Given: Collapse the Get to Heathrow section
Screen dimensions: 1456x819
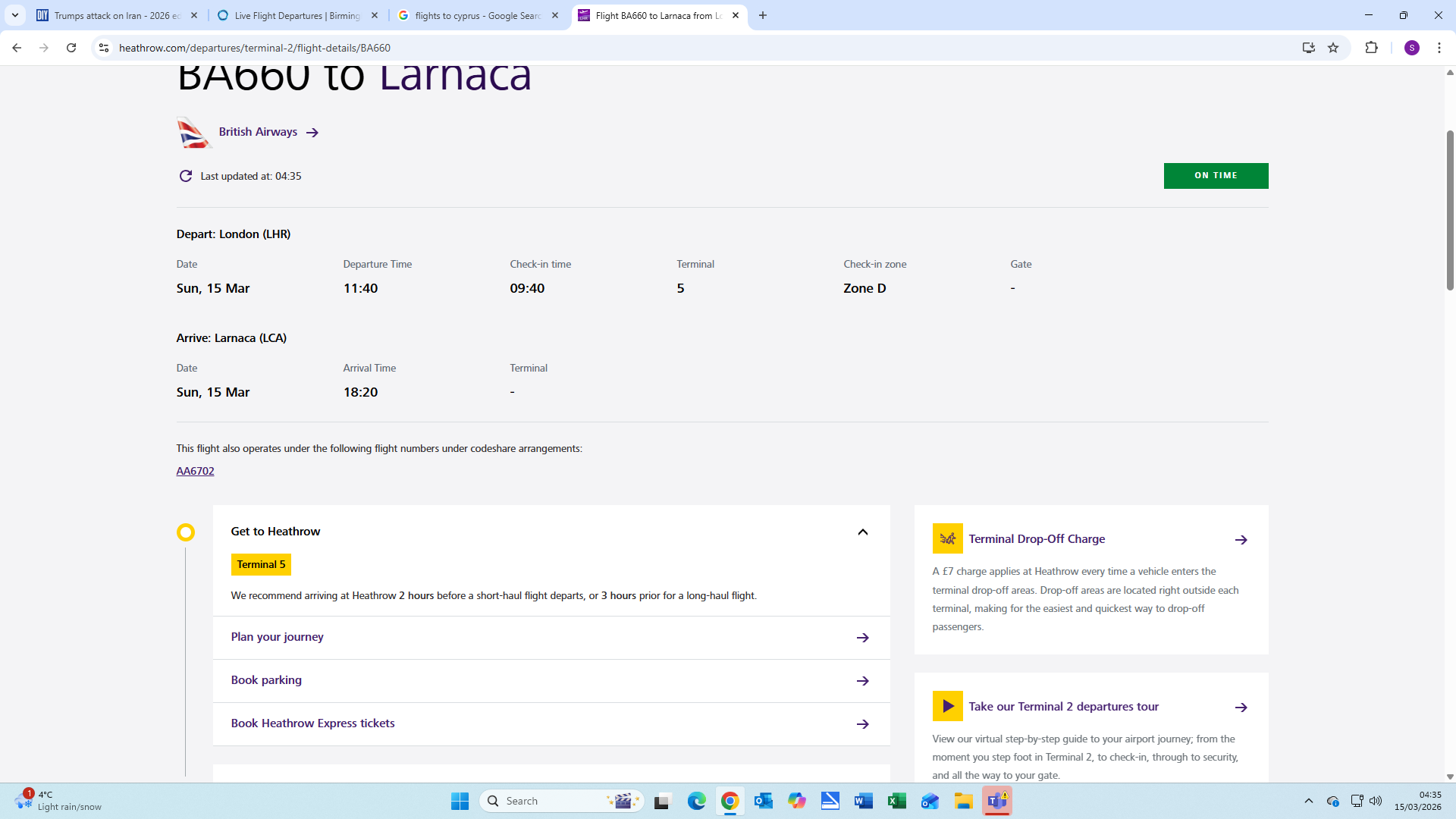Looking at the screenshot, I should click(862, 532).
